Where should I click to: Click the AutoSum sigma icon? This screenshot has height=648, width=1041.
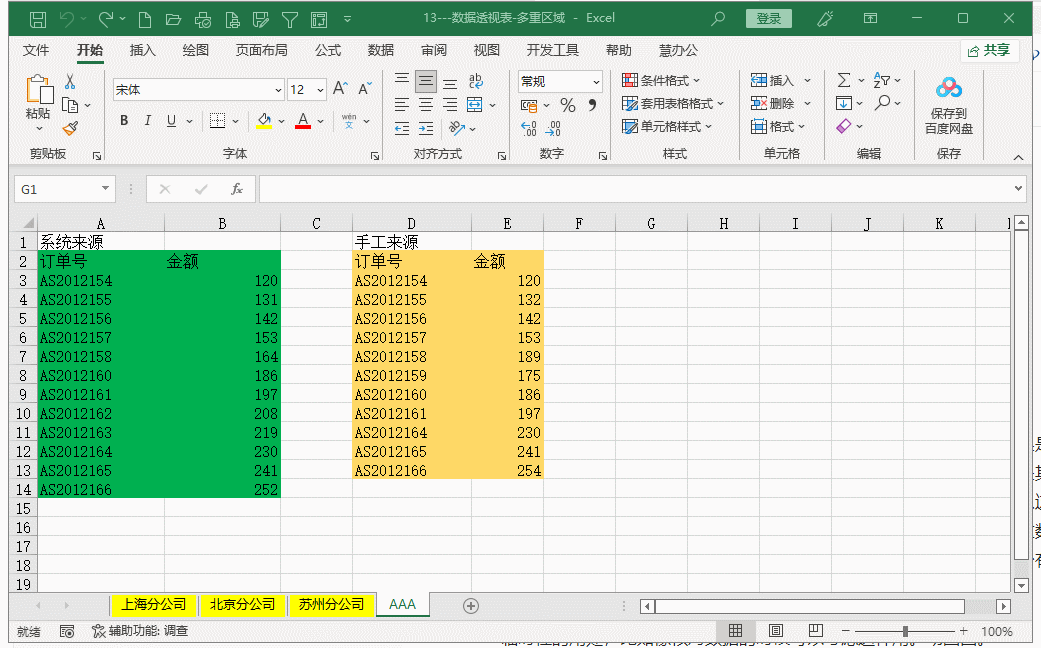(844, 80)
